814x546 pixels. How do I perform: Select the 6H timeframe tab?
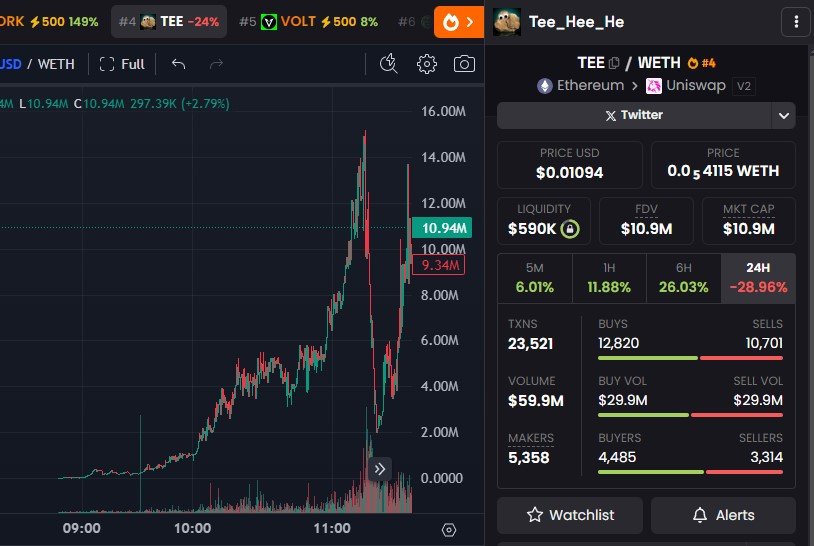[683, 278]
